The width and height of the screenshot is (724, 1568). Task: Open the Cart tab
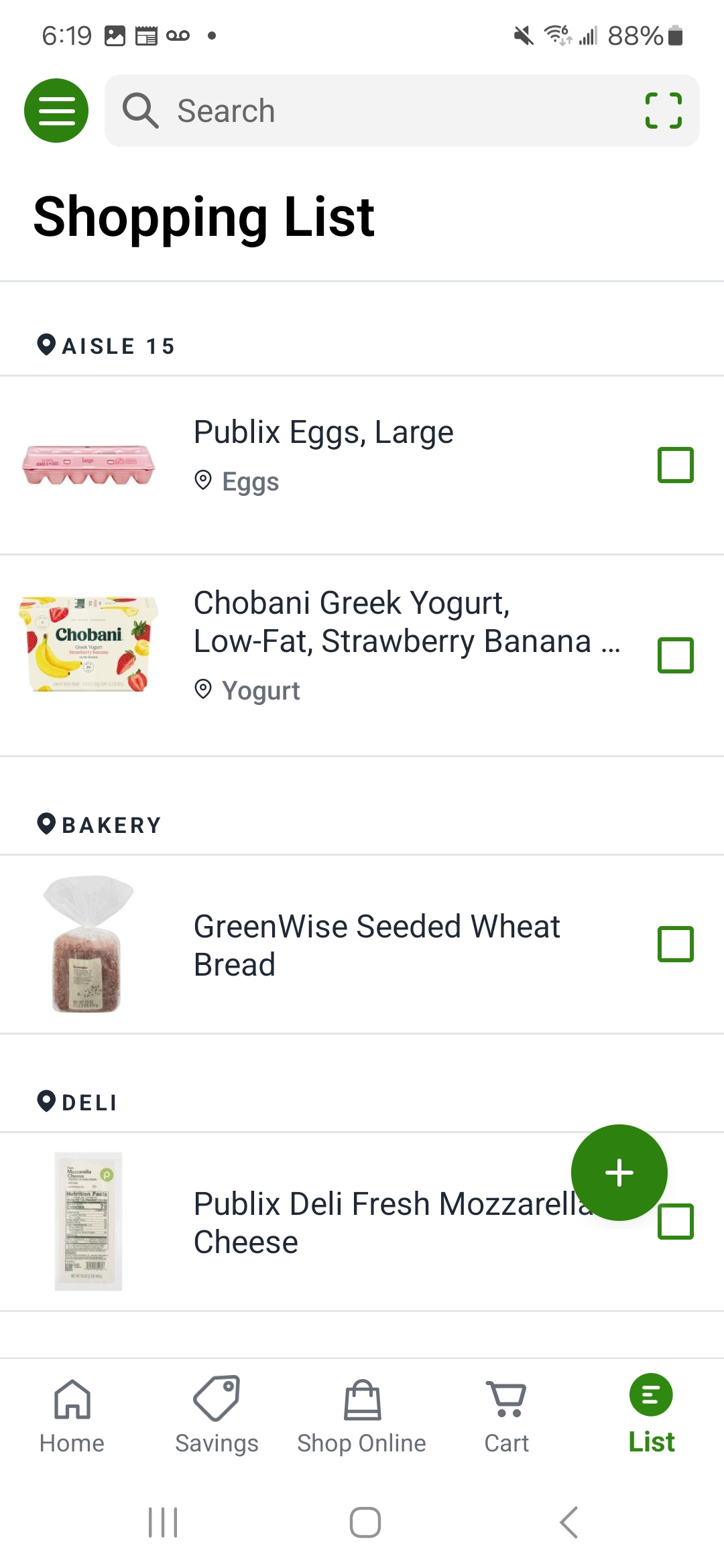[x=507, y=1415]
